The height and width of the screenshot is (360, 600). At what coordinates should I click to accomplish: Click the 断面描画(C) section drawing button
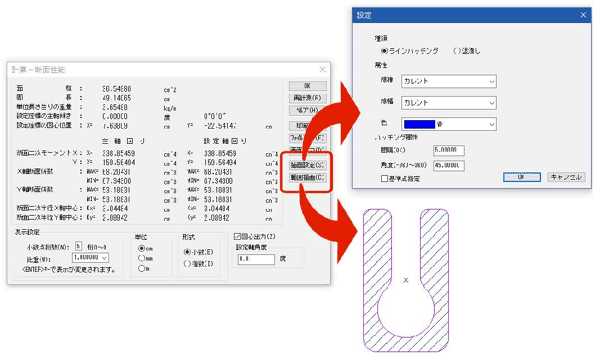point(307,178)
